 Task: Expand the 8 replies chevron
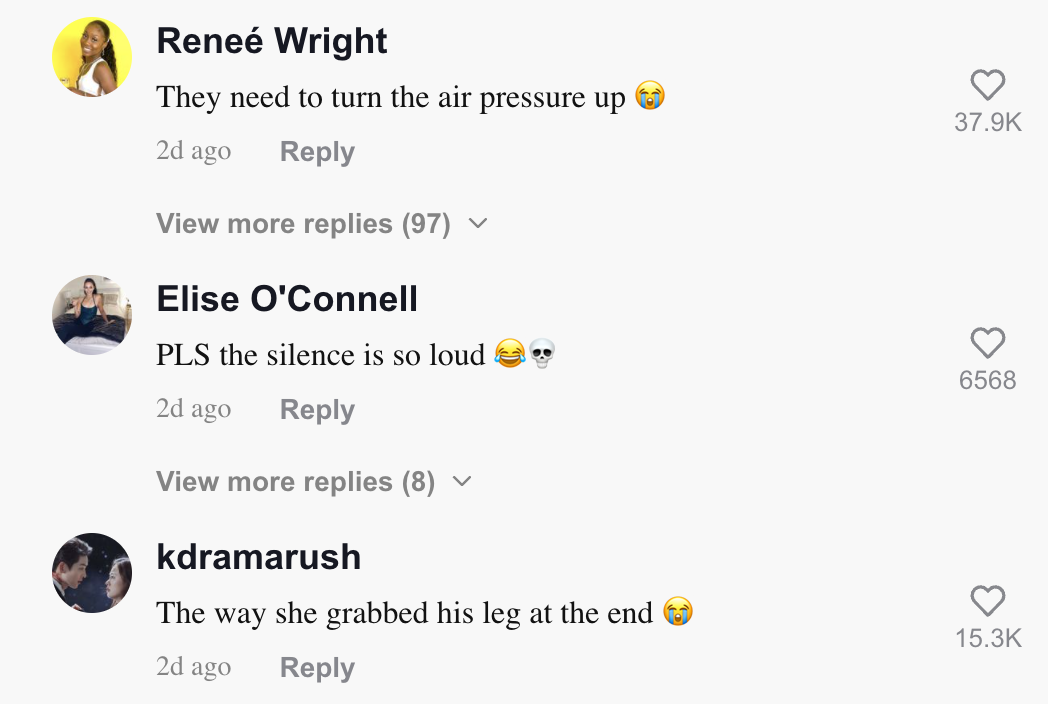tap(462, 482)
